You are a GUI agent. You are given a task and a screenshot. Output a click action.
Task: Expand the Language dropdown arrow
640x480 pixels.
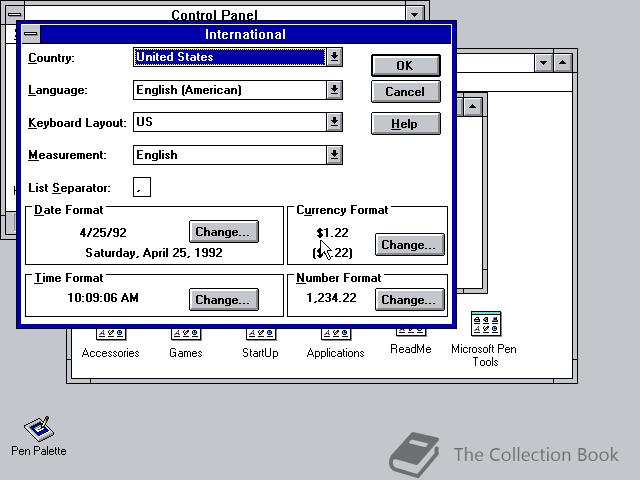click(x=334, y=90)
